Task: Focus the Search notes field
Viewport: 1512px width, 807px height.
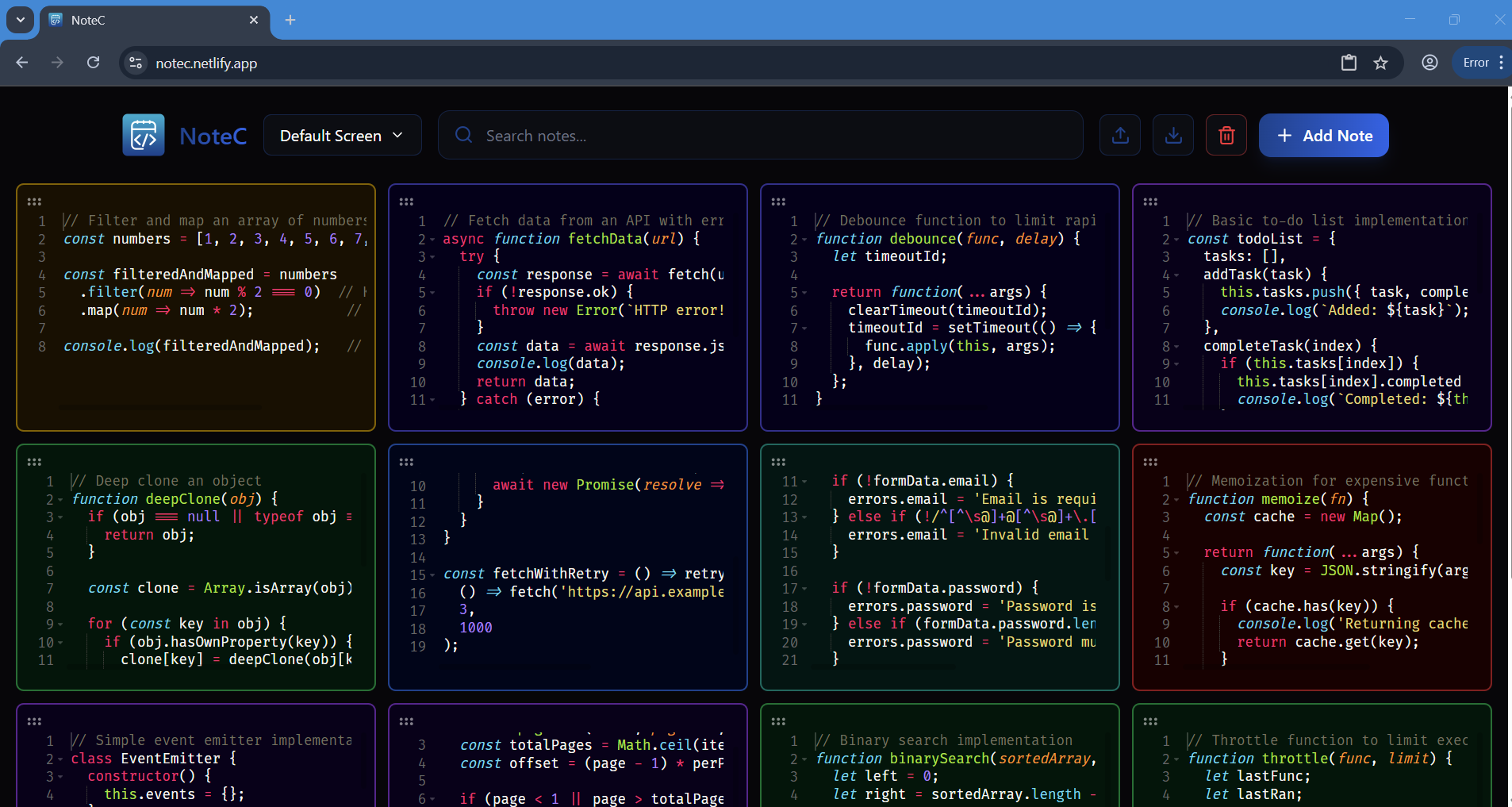Action: tap(760, 136)
